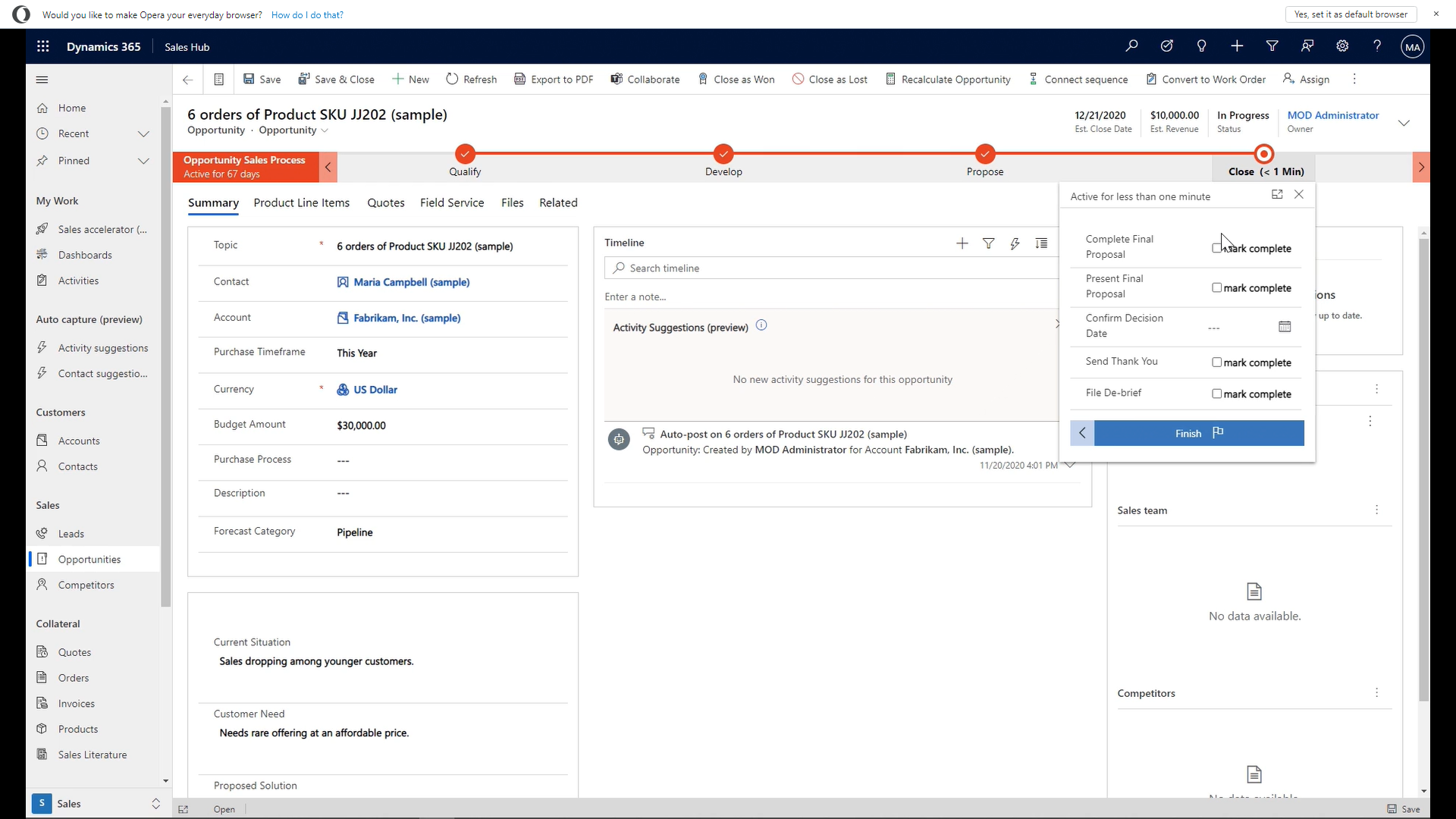Close the Close stage flyout
The width and height of the screenshot is (1456, 819).
point(1299,194)
